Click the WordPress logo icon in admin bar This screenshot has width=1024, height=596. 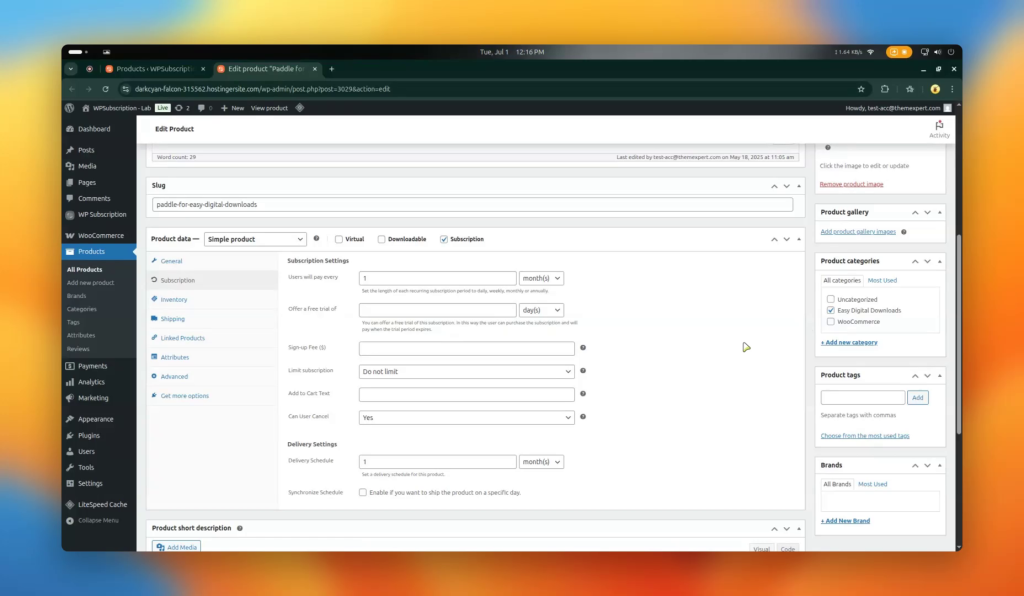pos(70,108)
